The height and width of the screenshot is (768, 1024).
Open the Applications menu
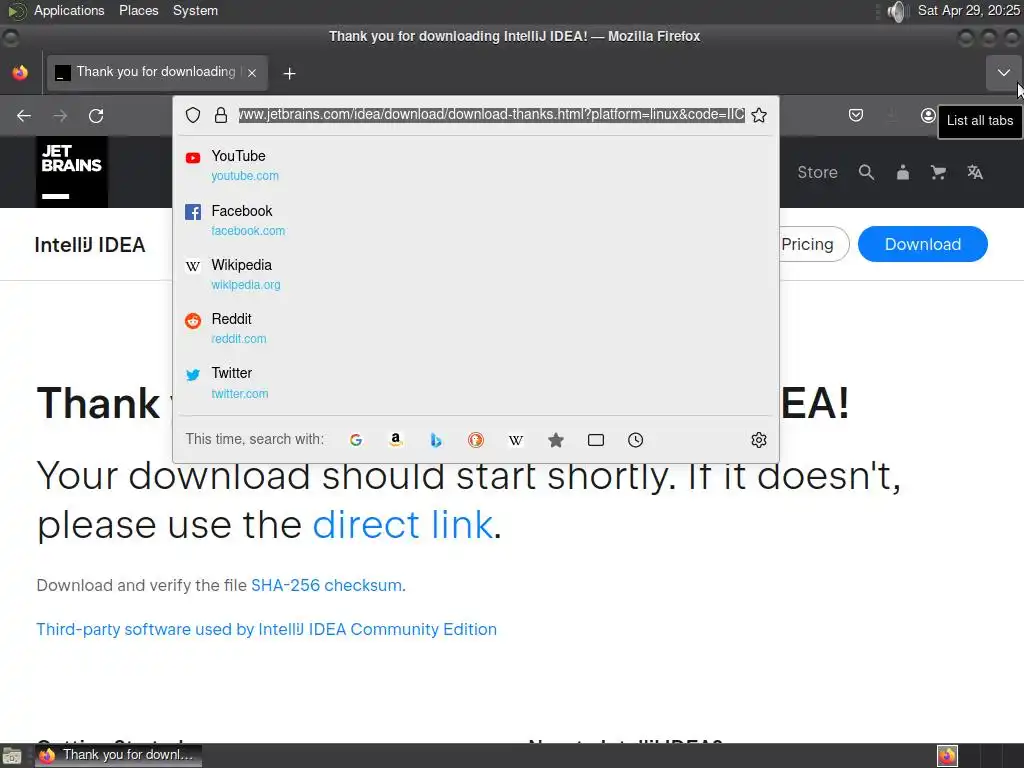point(69,10)
